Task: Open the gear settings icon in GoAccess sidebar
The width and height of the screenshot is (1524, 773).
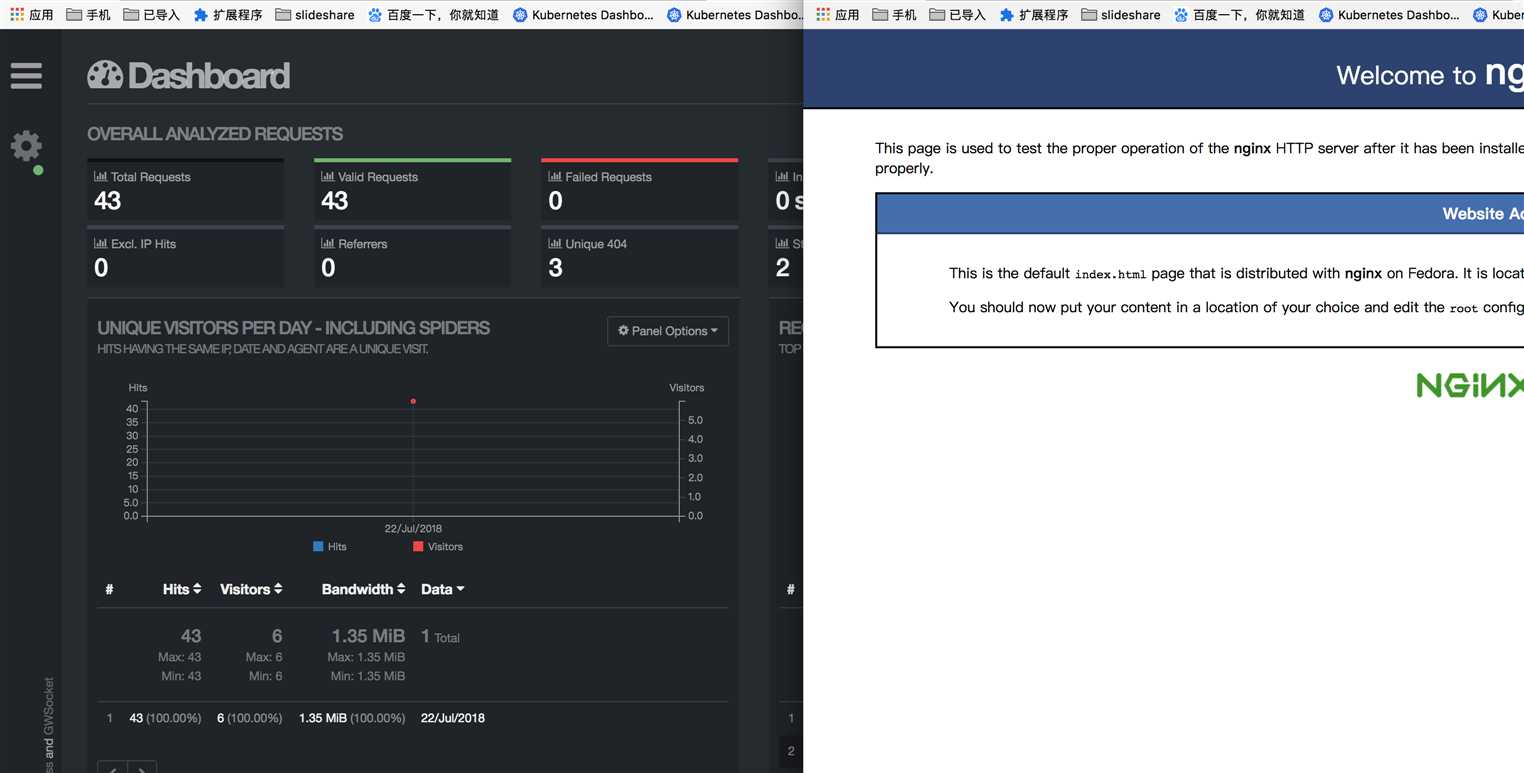Action: [x=26, y=146]
